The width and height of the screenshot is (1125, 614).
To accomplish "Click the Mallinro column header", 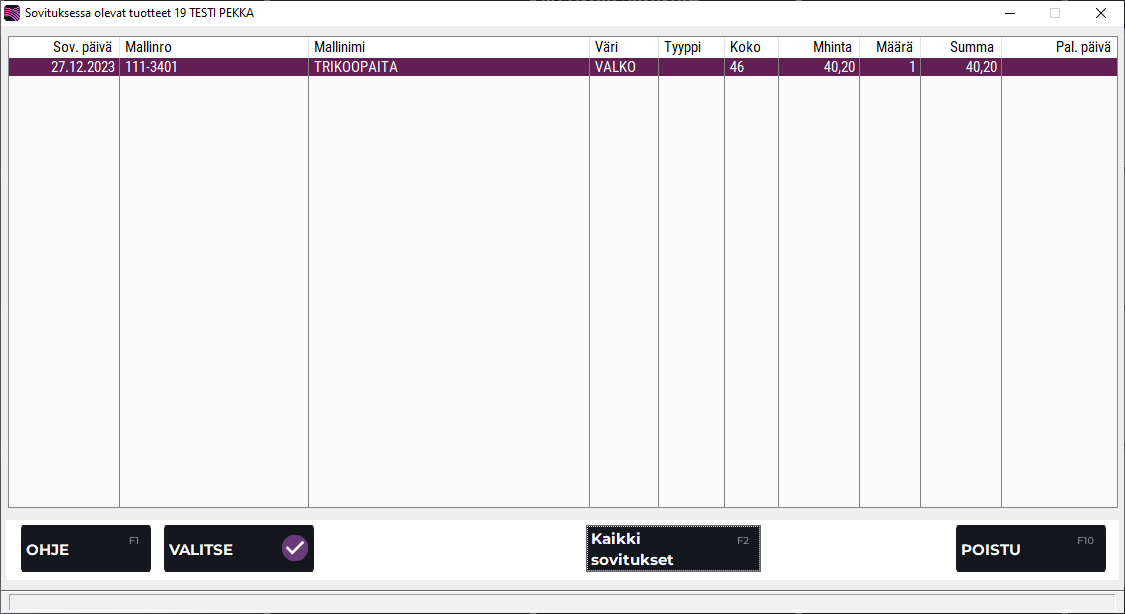I will click(213, 47).
